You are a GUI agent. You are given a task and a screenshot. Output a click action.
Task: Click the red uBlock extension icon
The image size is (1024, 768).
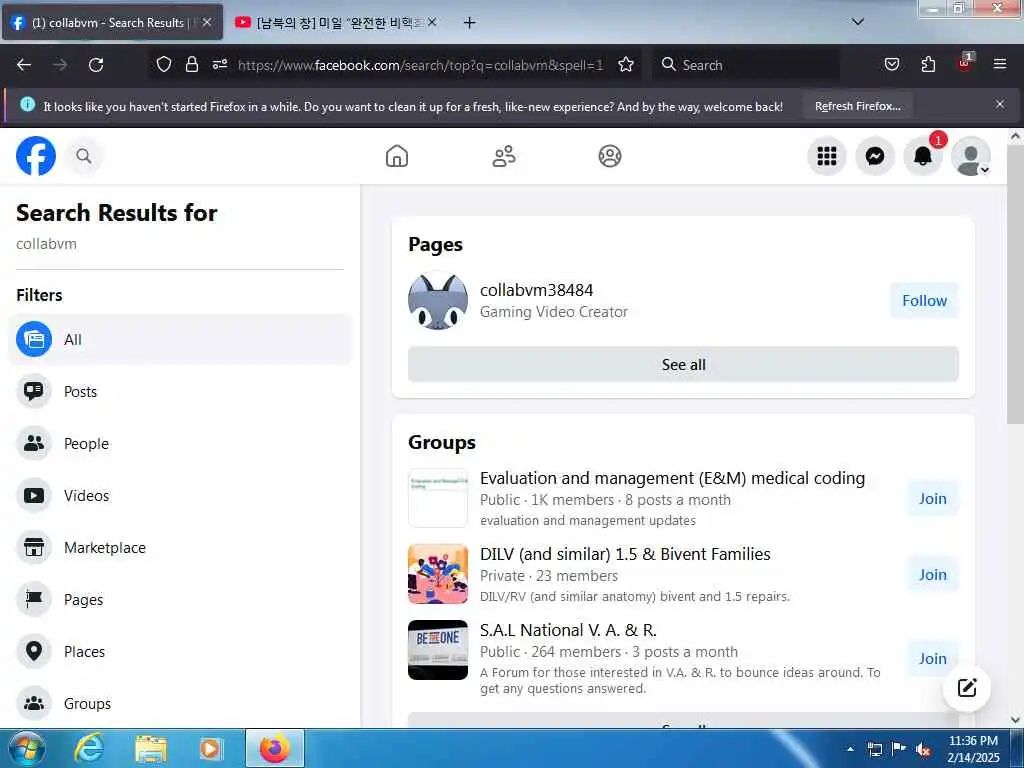(965, 63)
